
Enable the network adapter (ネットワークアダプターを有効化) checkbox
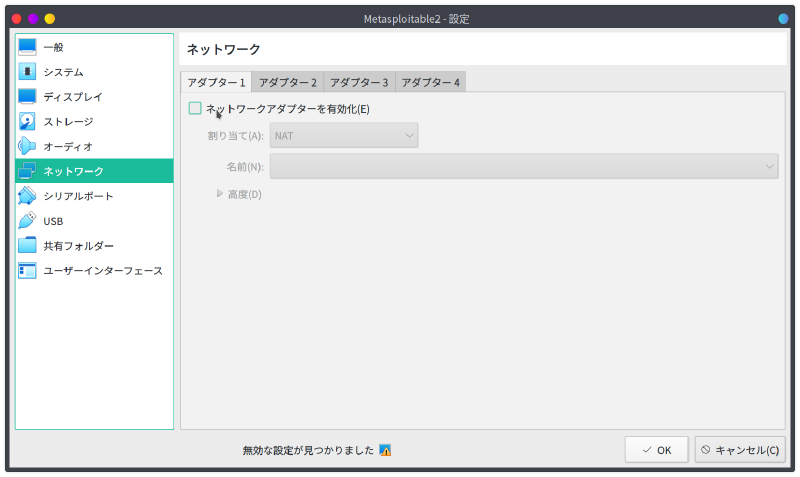pos(195,108)
